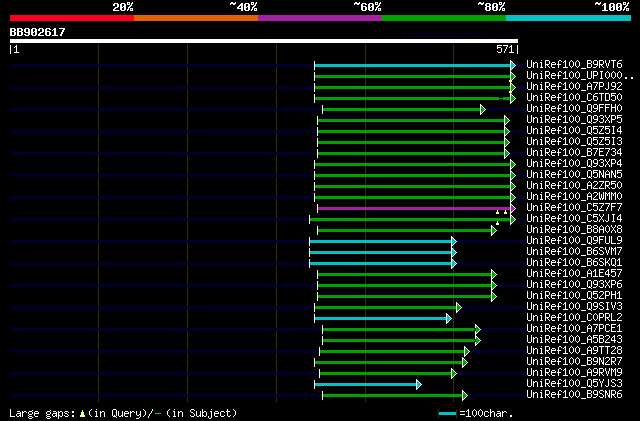Select the UniRef100_Q9SIV3 label
Image resolution: width=640 pixels, height=421 pixels.
click(x=574, y=307)
